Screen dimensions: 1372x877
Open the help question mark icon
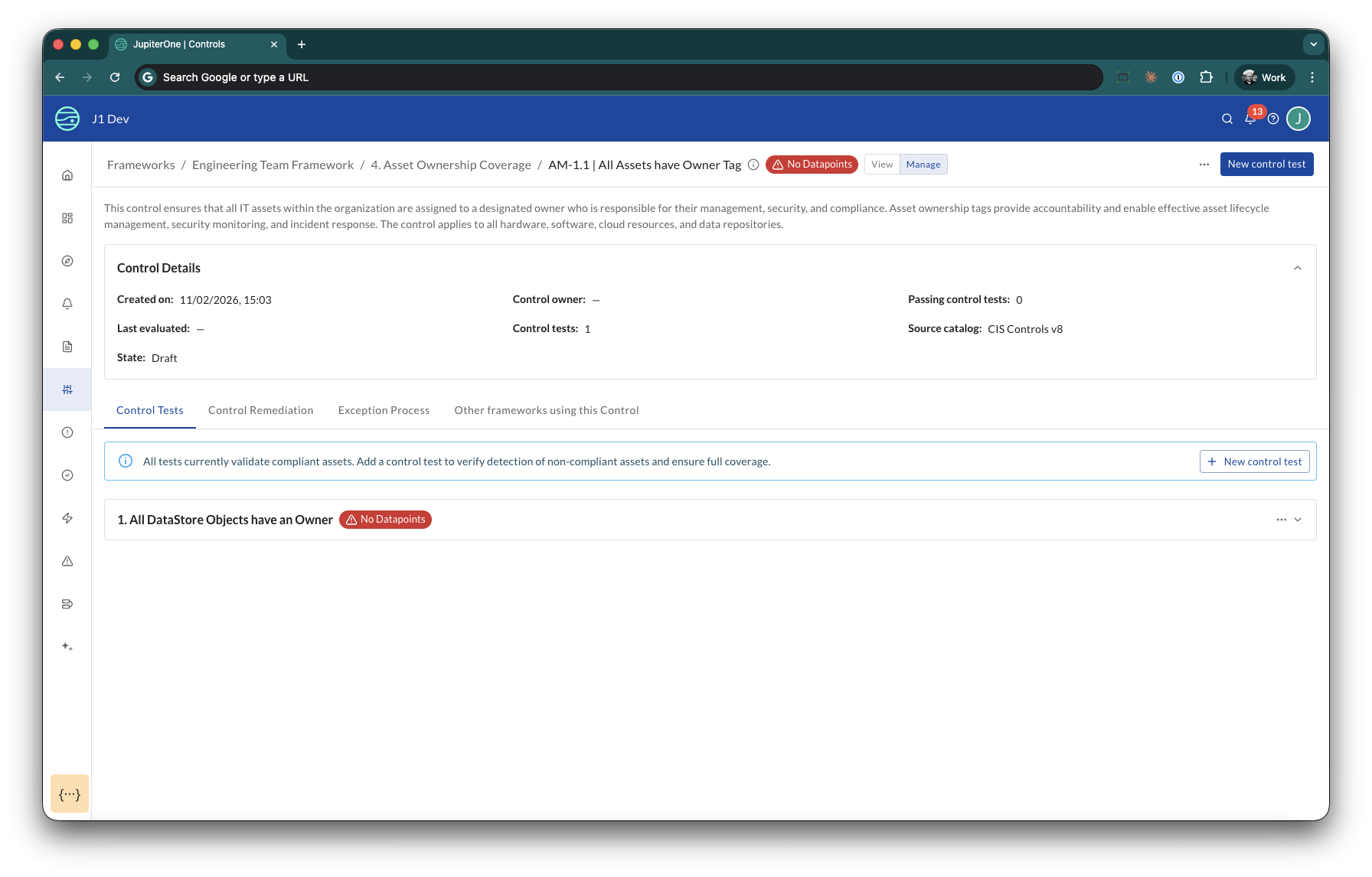click(x=1273, y=119)
